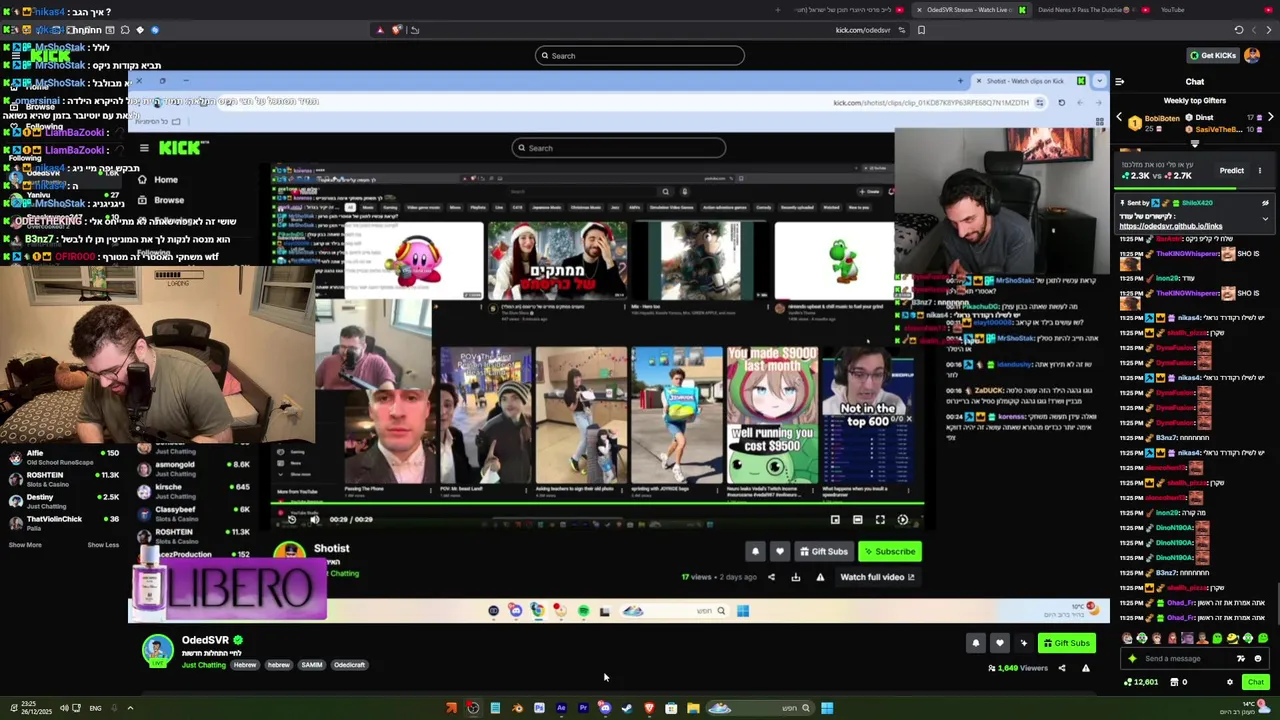
Task: Click the Get KICKs button
Action: tap(1213, 56)
